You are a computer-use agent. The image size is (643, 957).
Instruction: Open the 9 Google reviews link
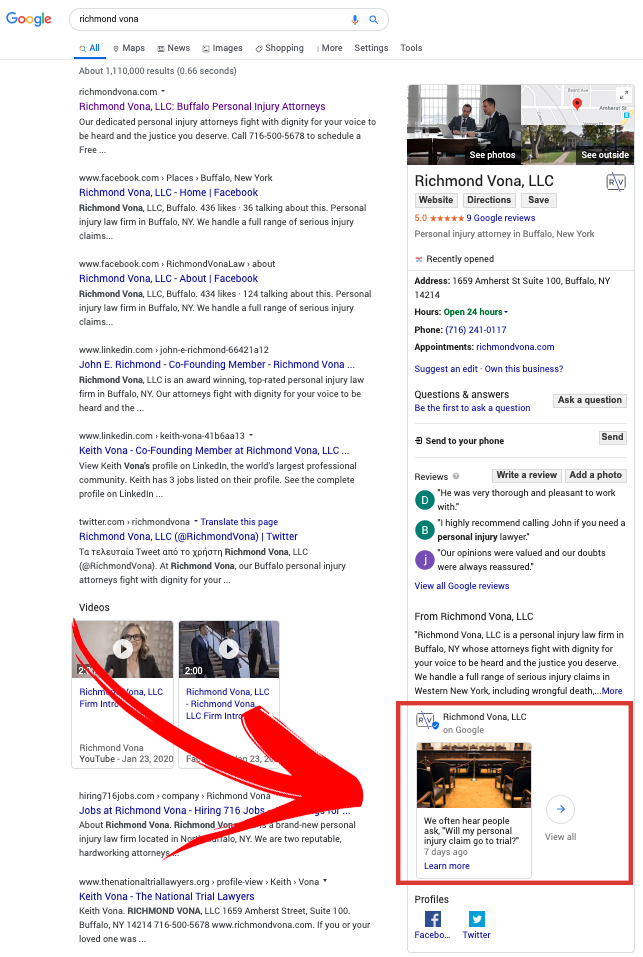click(x=501, y=218)
